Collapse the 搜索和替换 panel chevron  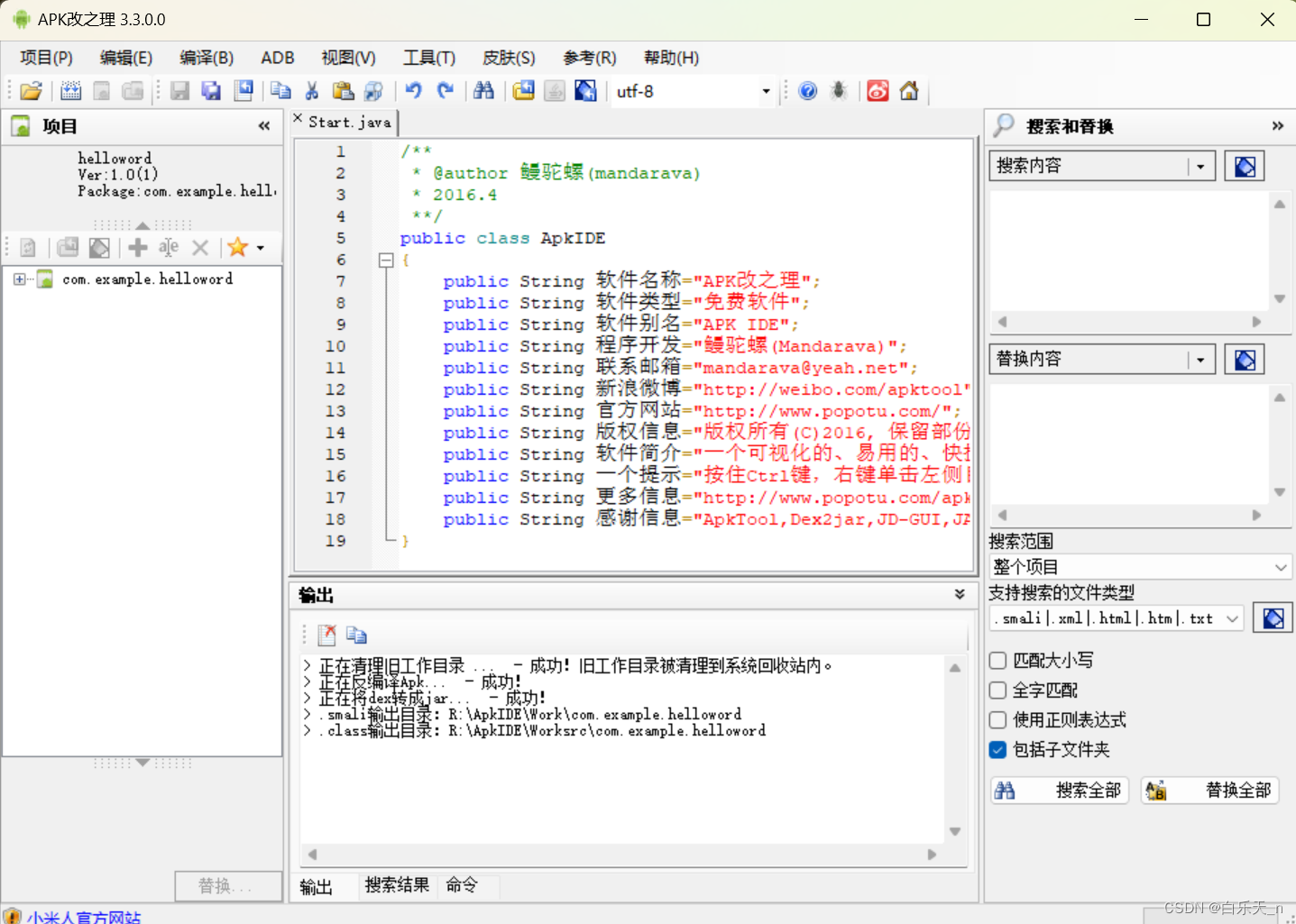tap(1278, 126)
